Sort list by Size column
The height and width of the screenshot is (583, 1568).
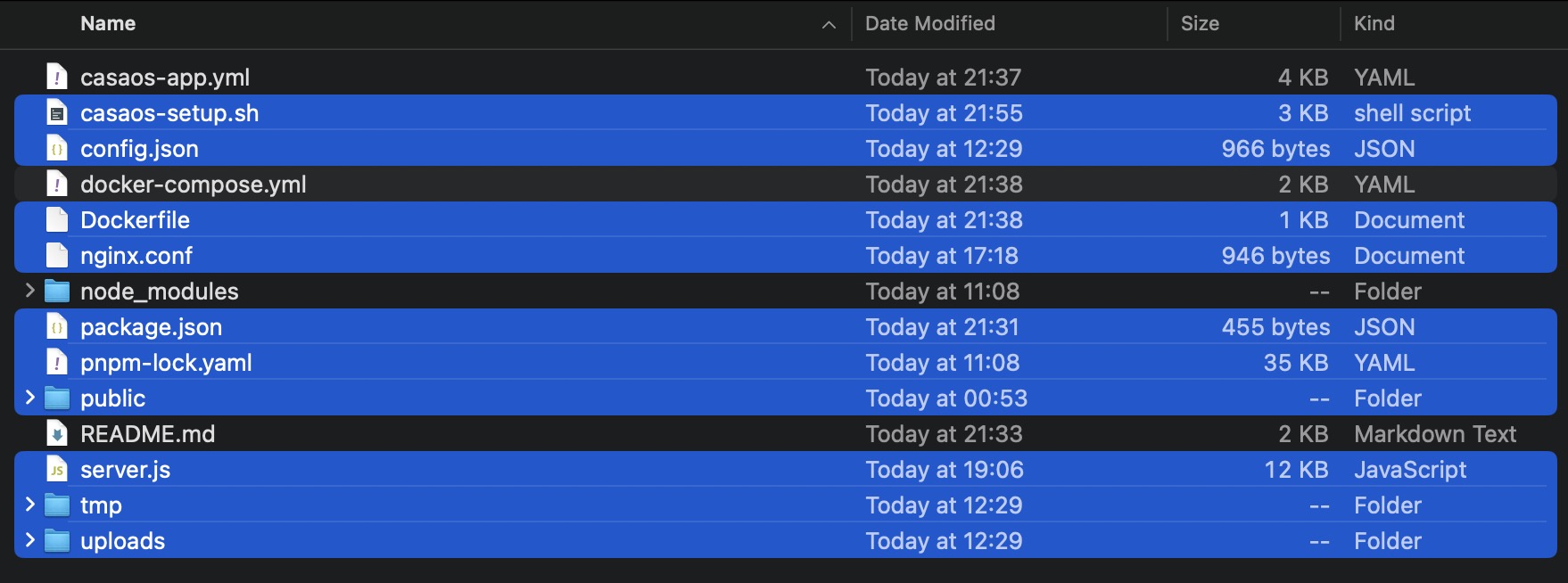pyautogui.click(x=1199, y=24)
